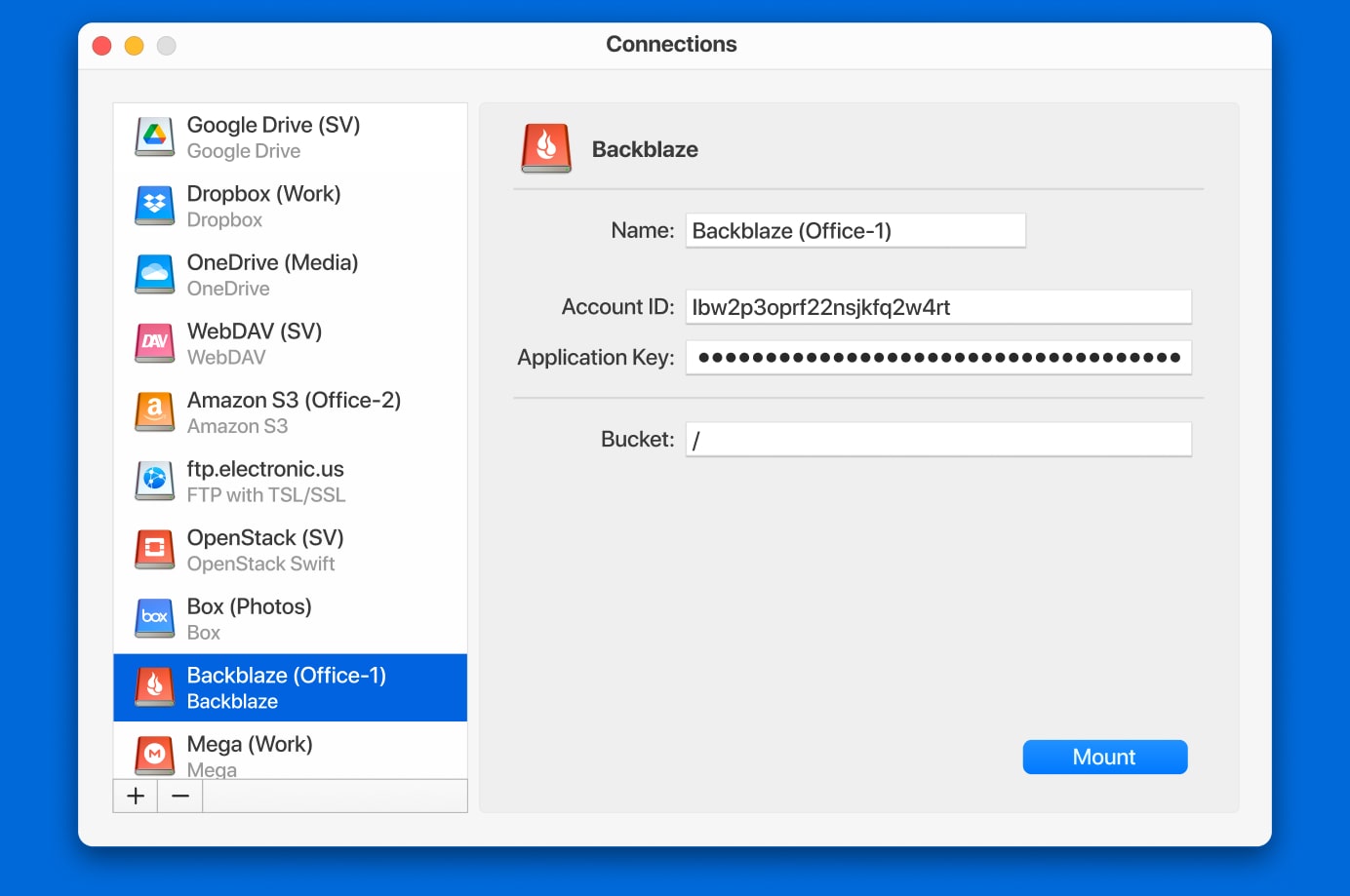Select the Amazon S3 (Office-2) entry

[x=291, y=412]
